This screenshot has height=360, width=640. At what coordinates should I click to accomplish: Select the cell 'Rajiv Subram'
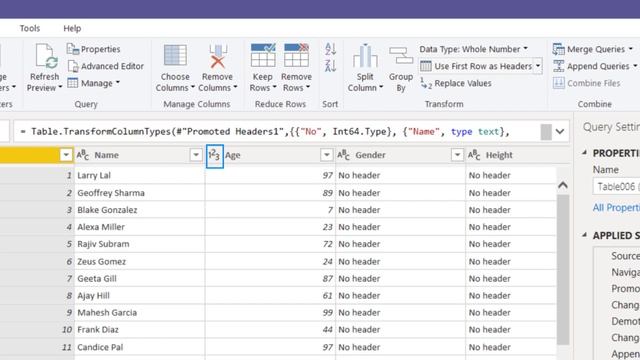pos(140,244)
